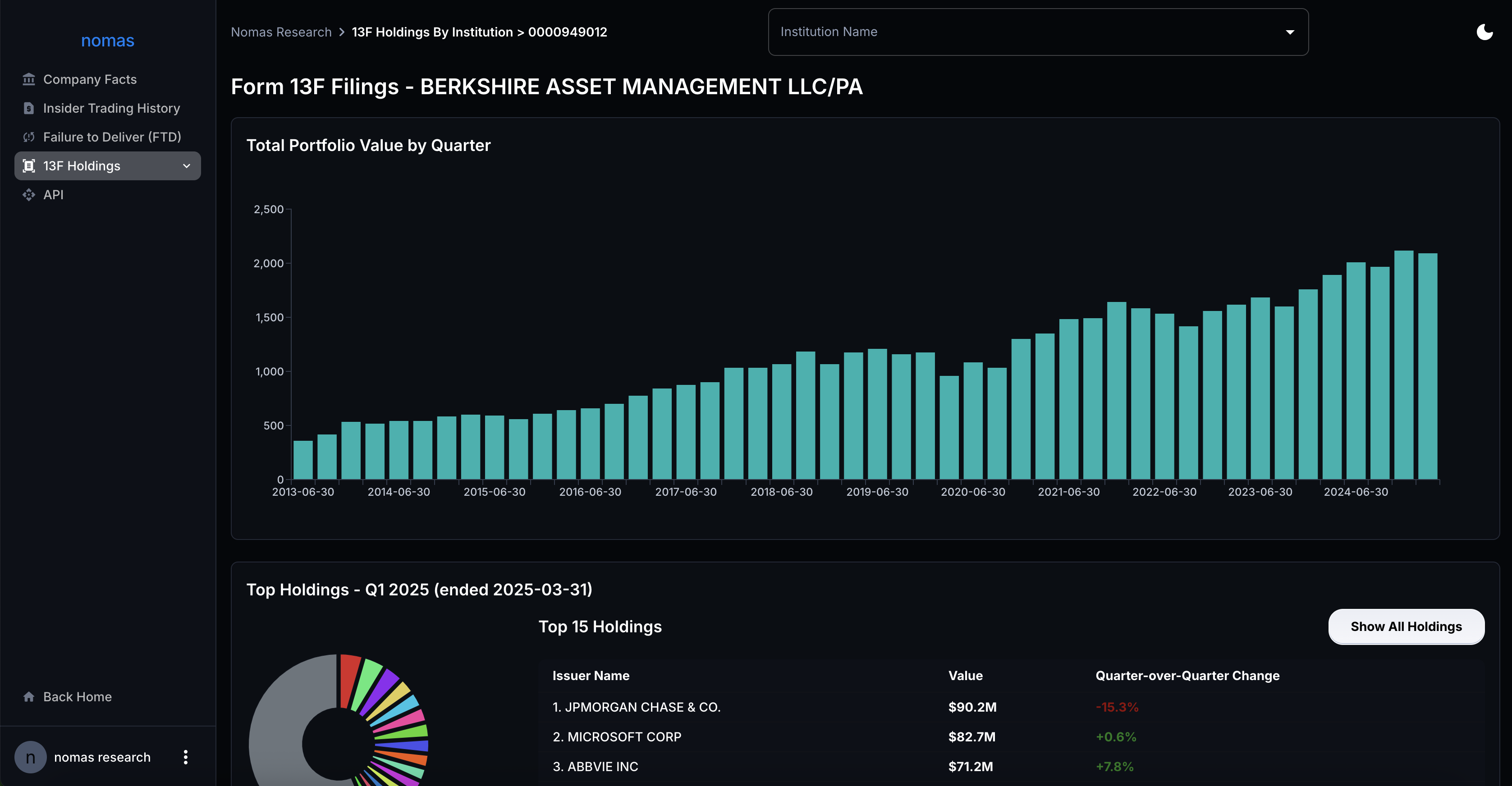
Task: Click the 13F Holdings By Institution breadcrumb
Action: (x=432, y=32)
